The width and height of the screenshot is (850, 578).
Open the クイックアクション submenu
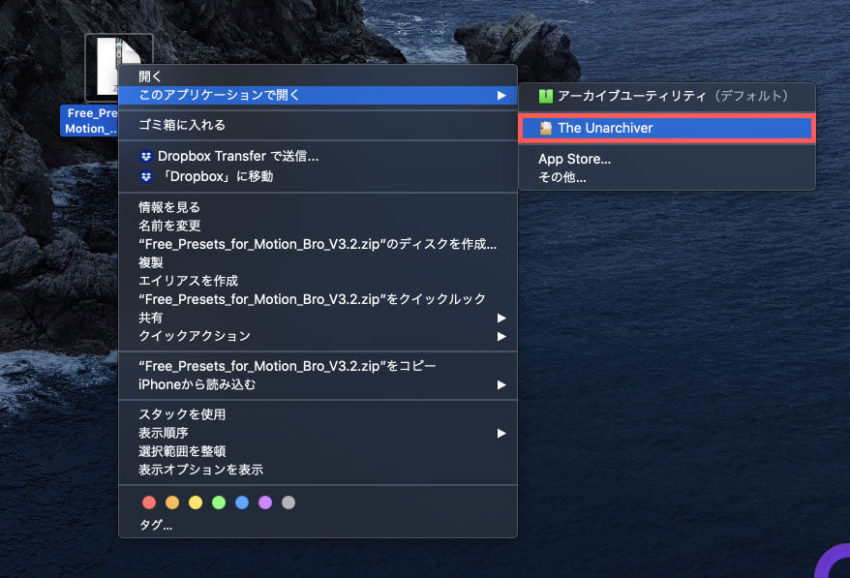coord(318,336)
